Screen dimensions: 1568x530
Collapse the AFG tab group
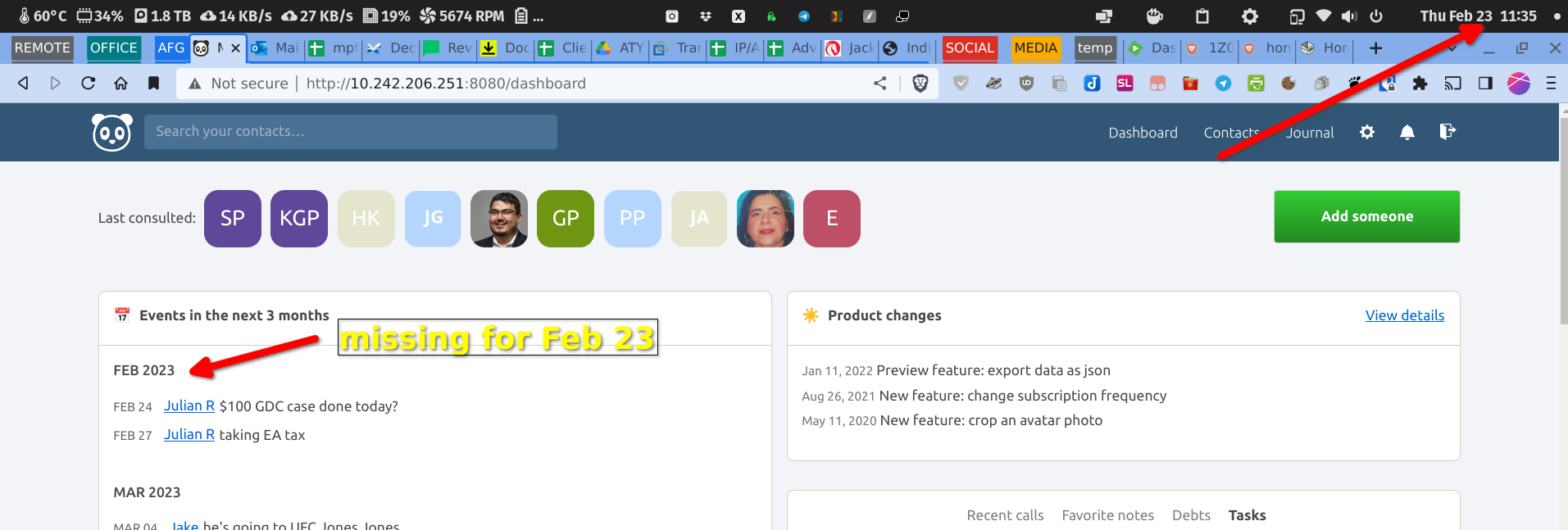tap(170, 48)
